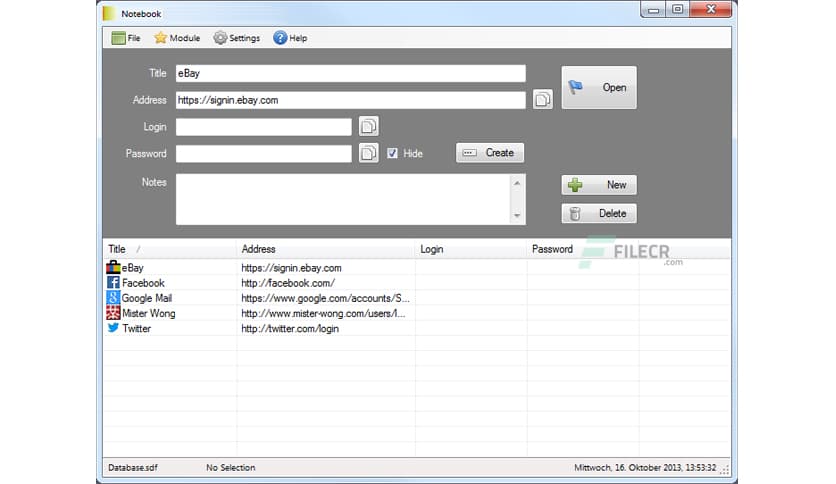Click the Create password button
The width and height of the screenshot is (836, 484).
[490, 152]
